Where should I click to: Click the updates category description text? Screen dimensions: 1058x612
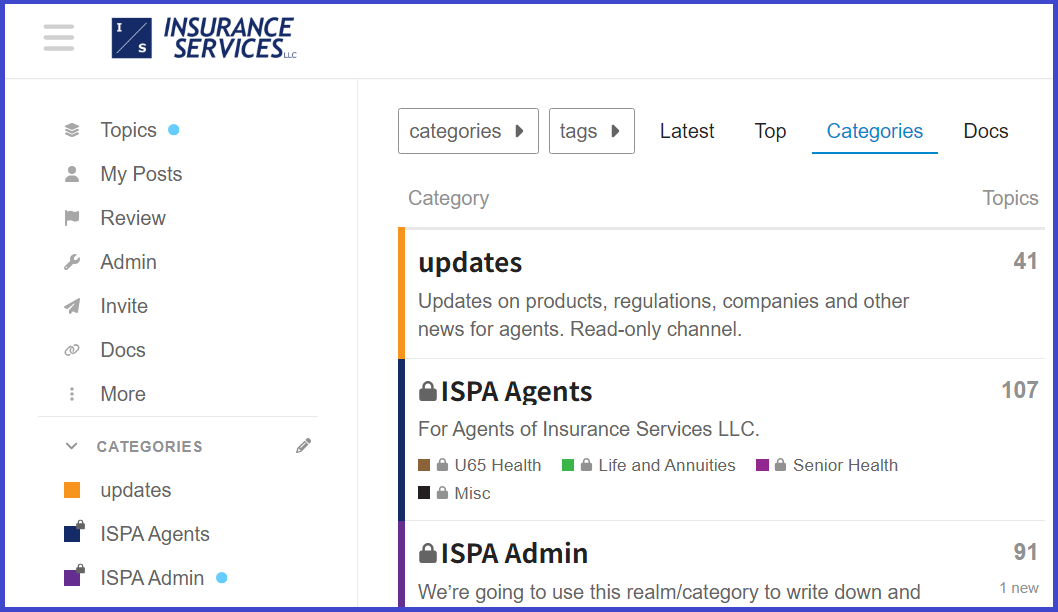tap(664, 315)
